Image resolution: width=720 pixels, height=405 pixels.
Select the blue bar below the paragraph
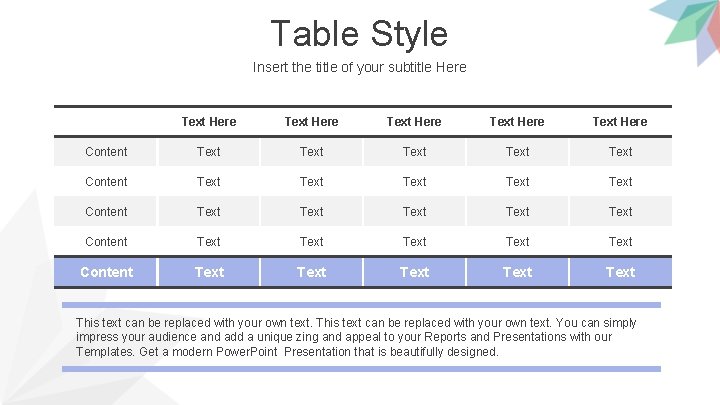click(x=361, y=369)
